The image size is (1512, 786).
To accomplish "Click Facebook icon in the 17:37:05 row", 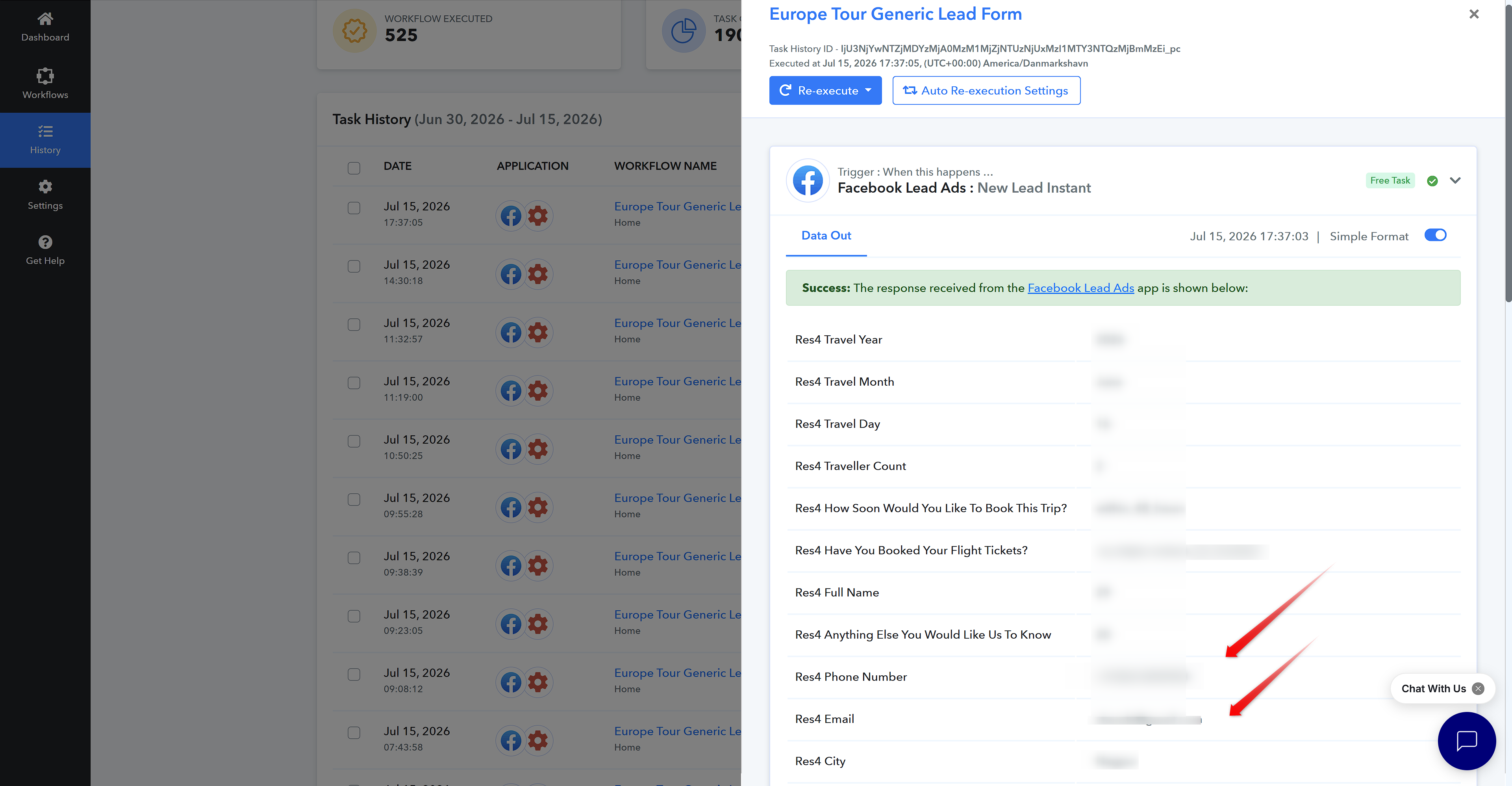I will tap(511, 216).
